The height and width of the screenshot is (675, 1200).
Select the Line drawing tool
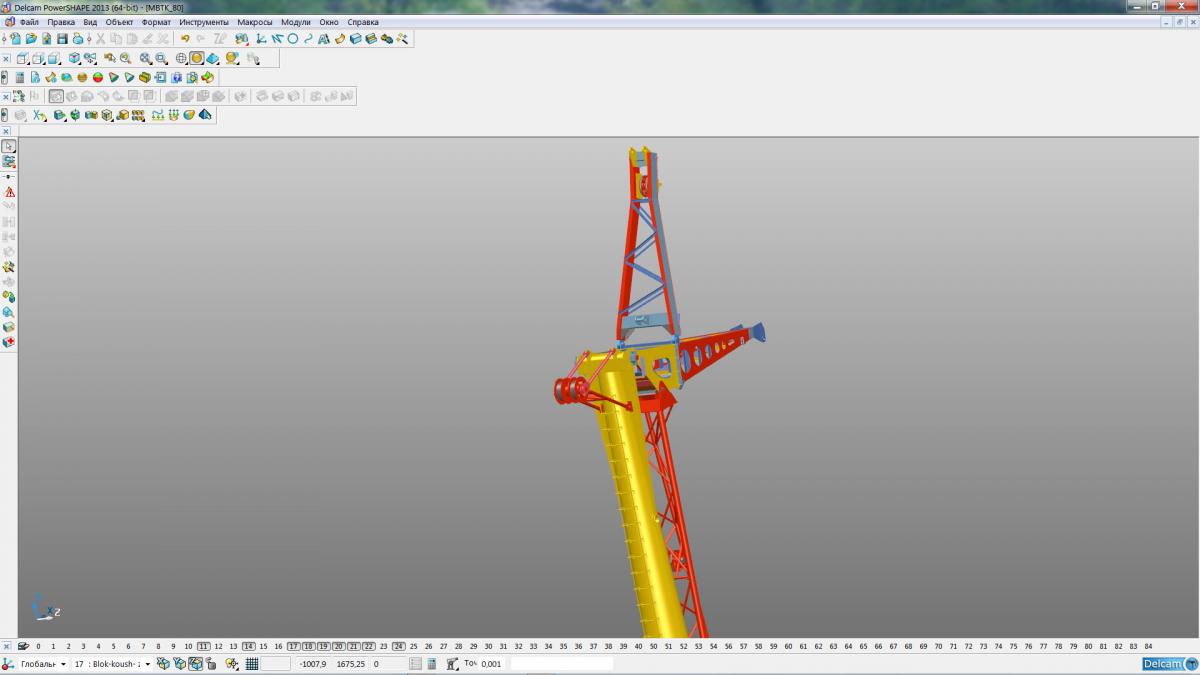tap(277, 38)
